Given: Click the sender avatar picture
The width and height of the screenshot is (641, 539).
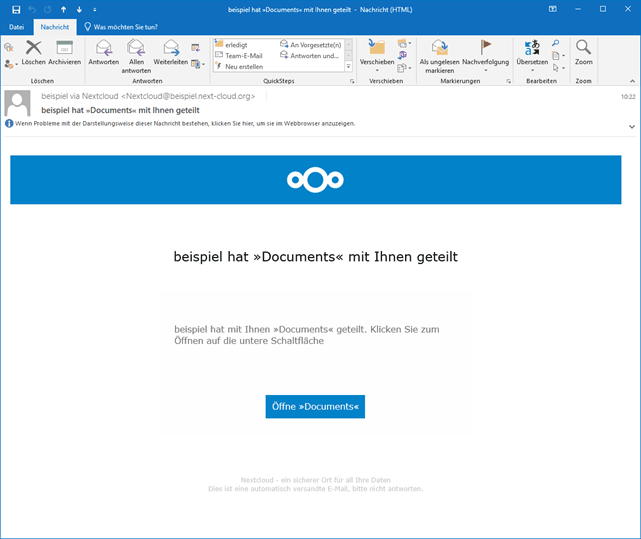Looking at the screenshot, I should point(17,104).
